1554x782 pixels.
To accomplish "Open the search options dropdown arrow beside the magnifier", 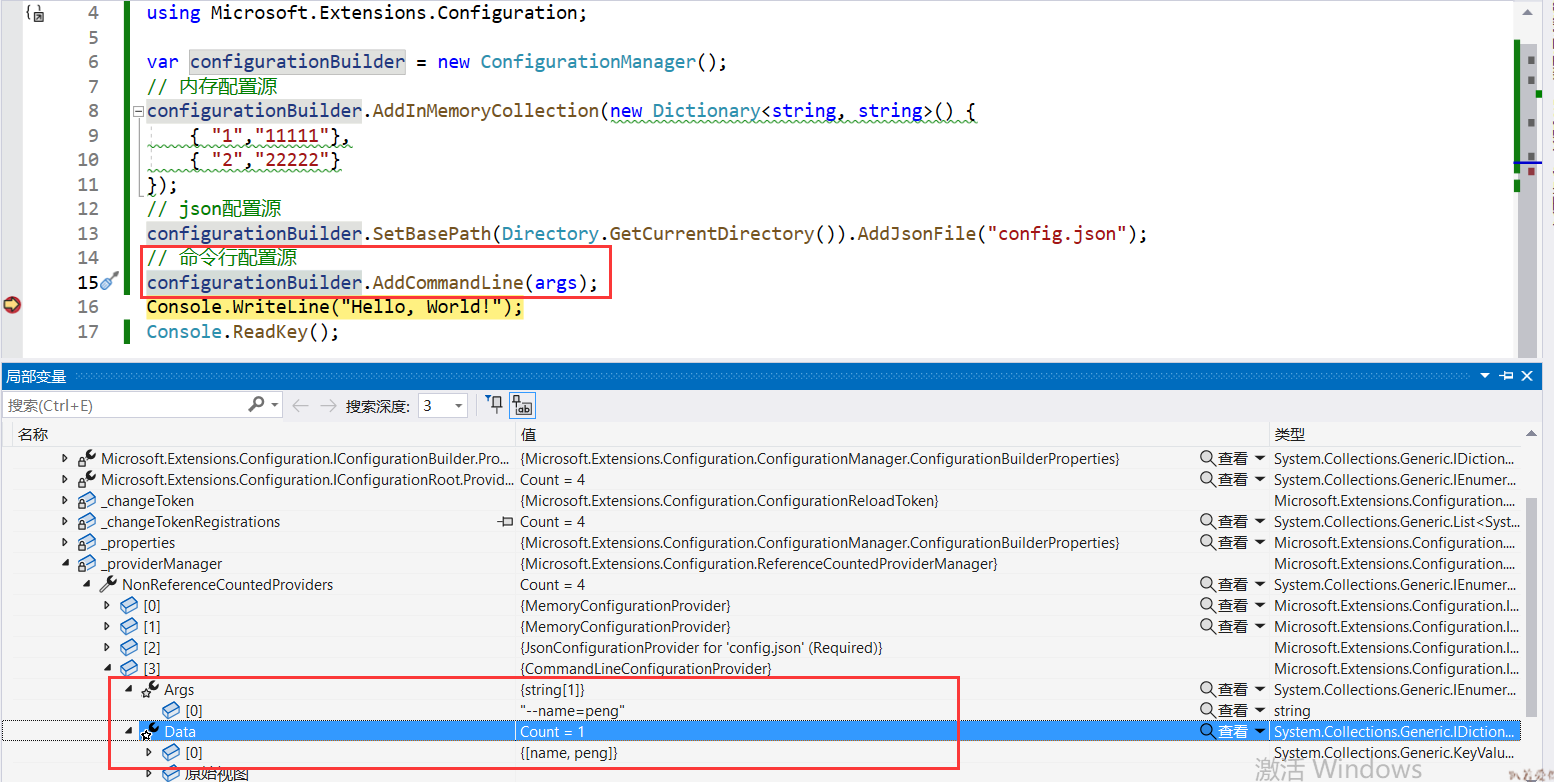I will (275, 405).
